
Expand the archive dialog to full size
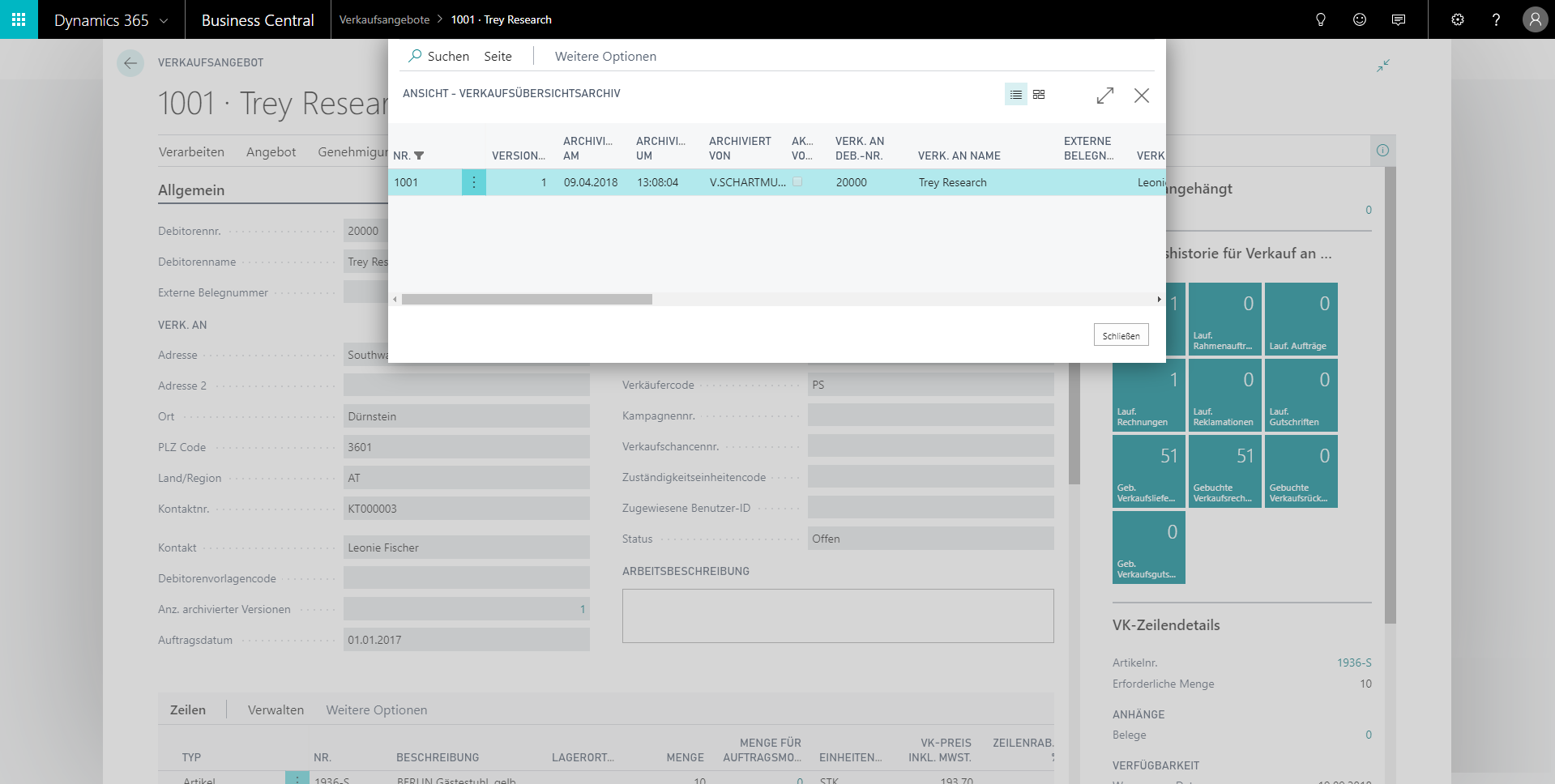click(1104, 96)
